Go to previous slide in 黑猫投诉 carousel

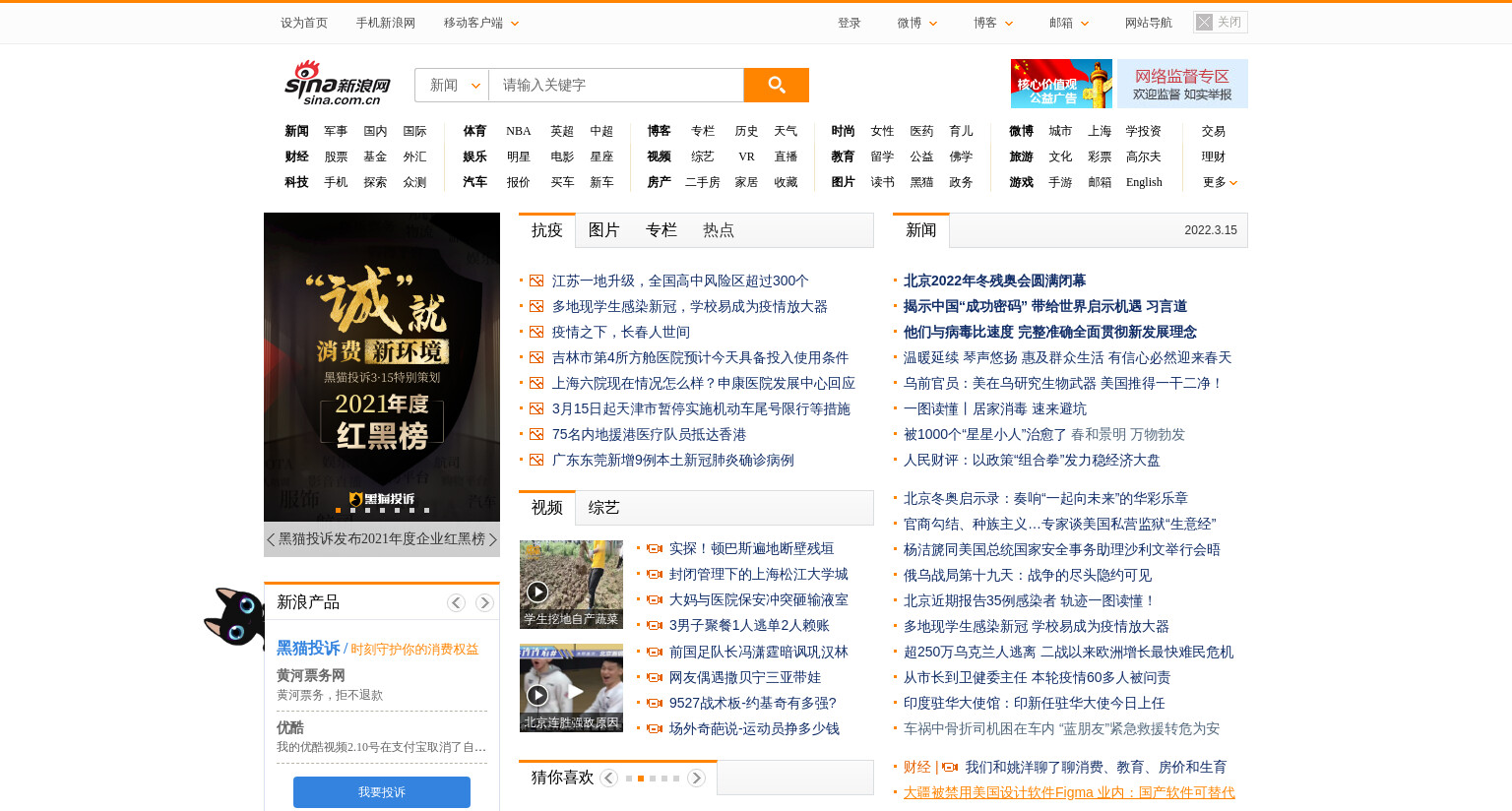(271, 539)
